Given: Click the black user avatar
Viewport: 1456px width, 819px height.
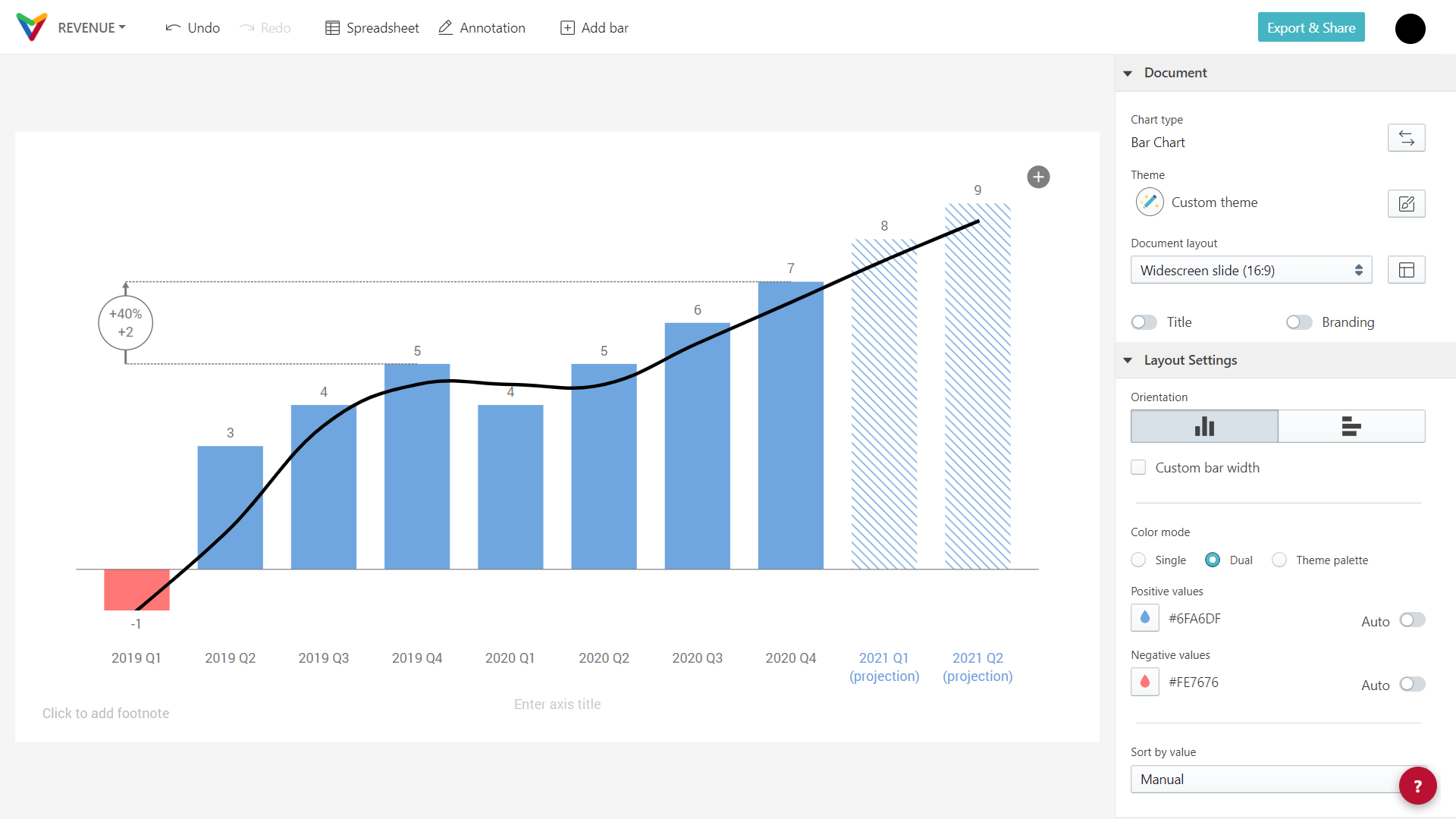Looking at the screenshot, I should click(x=1410, y=29).
